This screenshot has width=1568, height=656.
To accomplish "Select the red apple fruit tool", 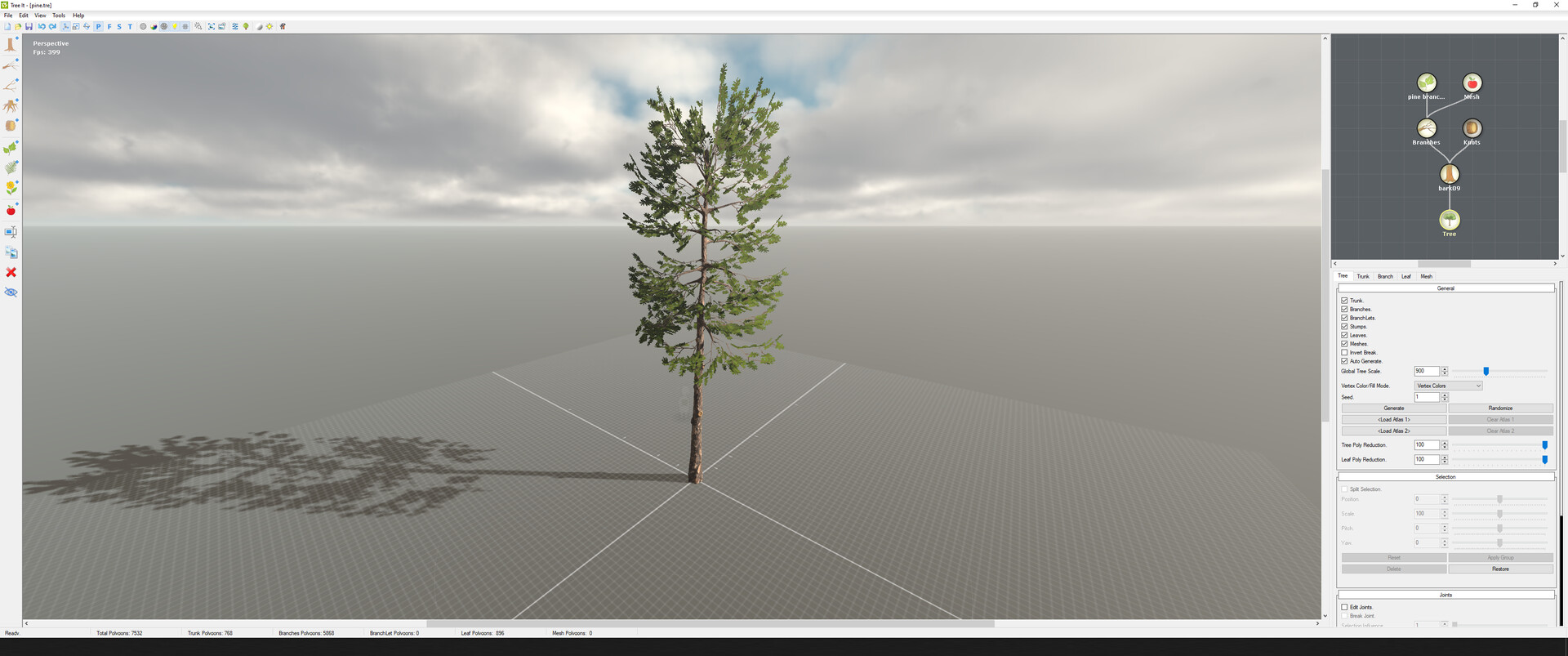I will tap(11, 211).
